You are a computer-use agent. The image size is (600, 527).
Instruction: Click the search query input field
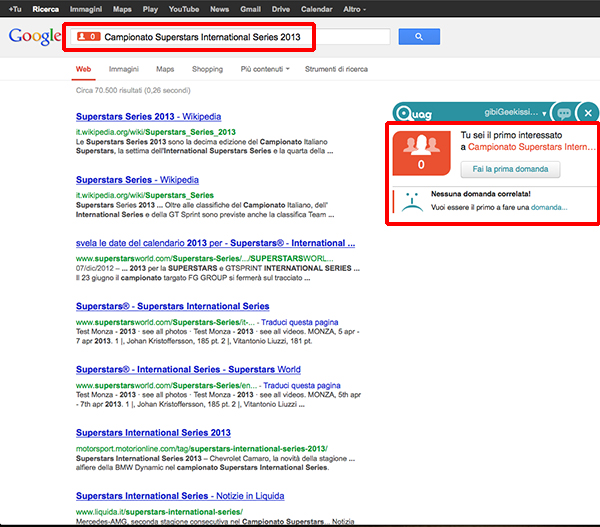point(230,37)
